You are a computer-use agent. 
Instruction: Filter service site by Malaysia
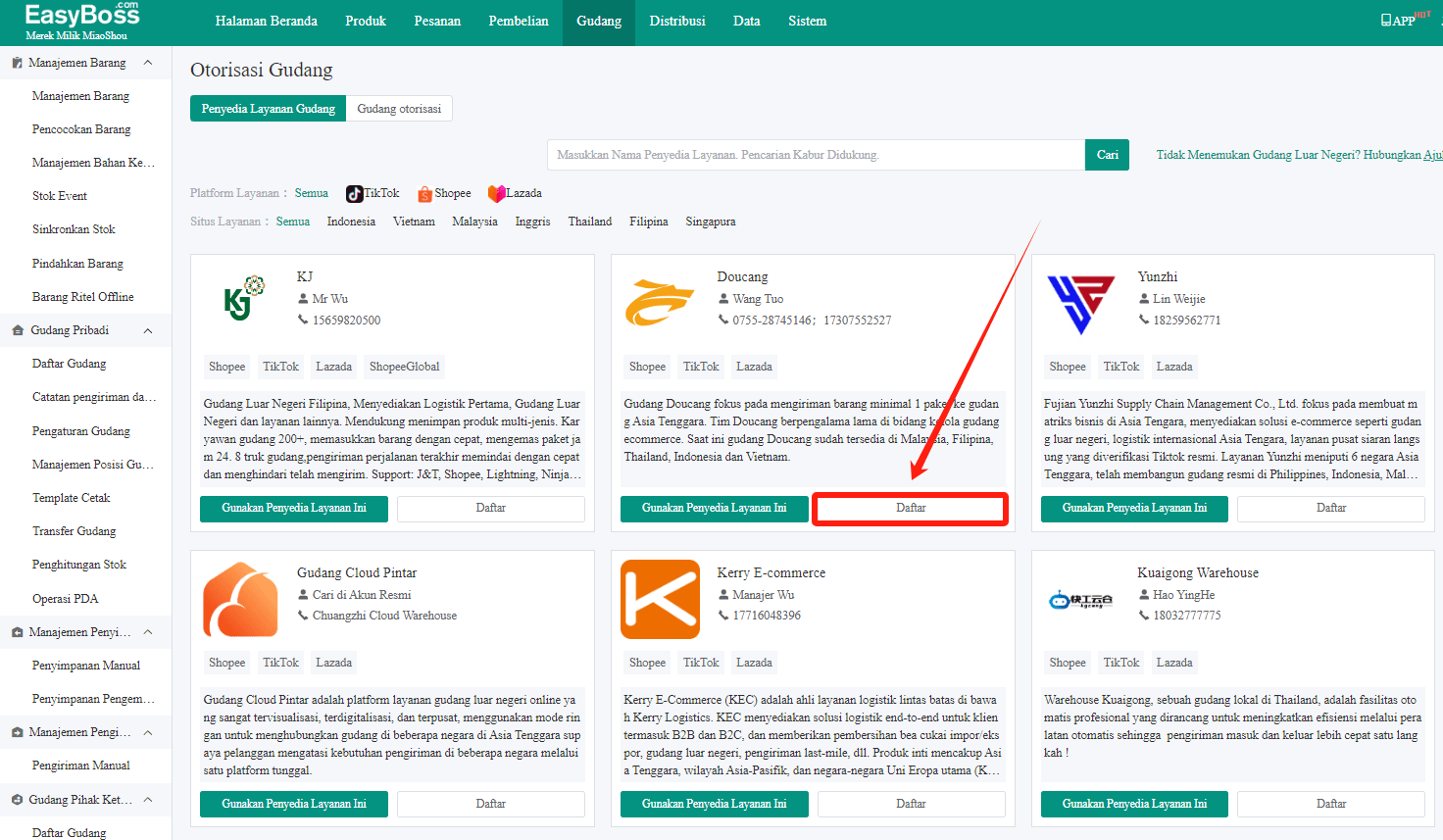point(474,222)
